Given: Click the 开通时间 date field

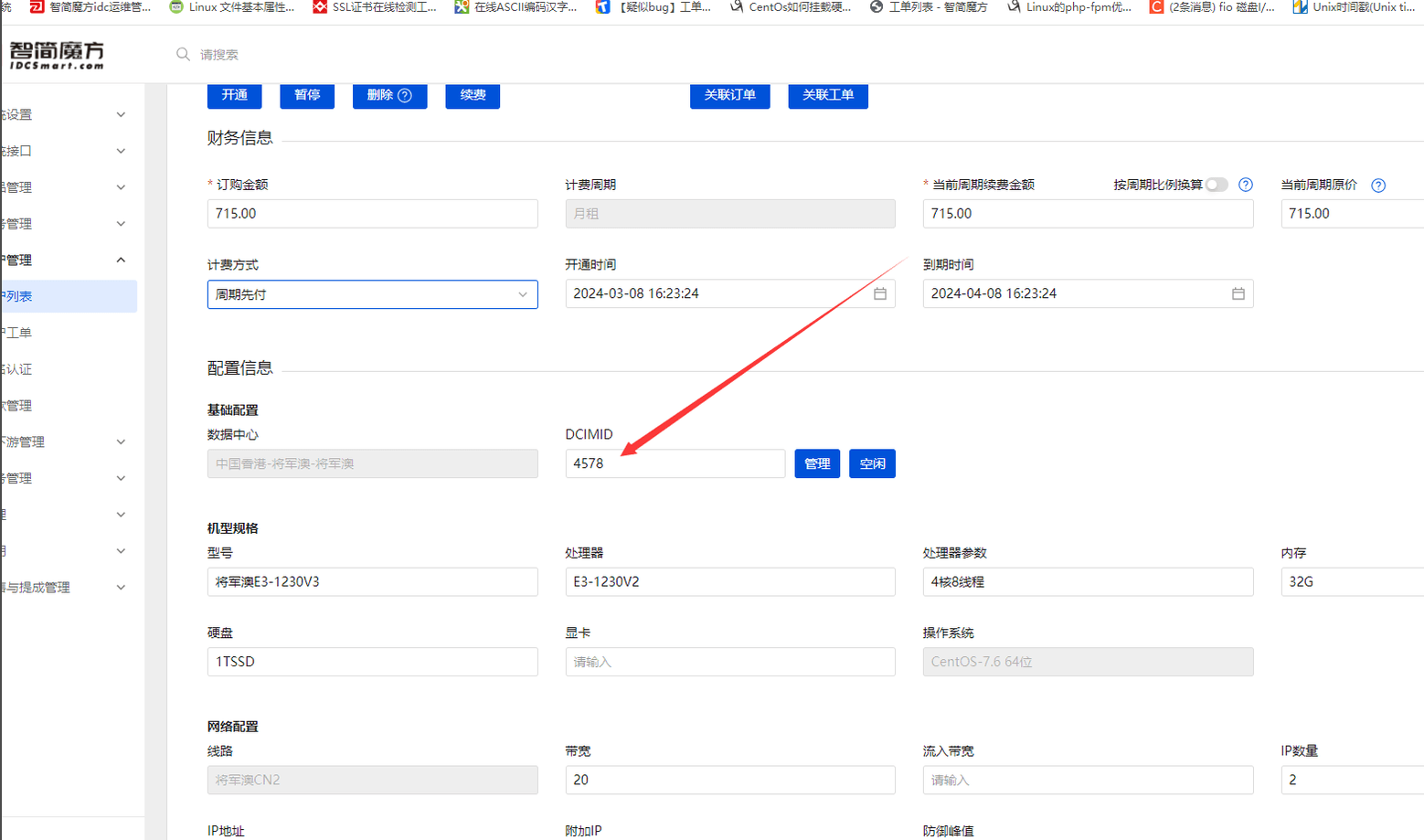Looking at the screenshot, I should pyautogui.click(x=730, y=293).
